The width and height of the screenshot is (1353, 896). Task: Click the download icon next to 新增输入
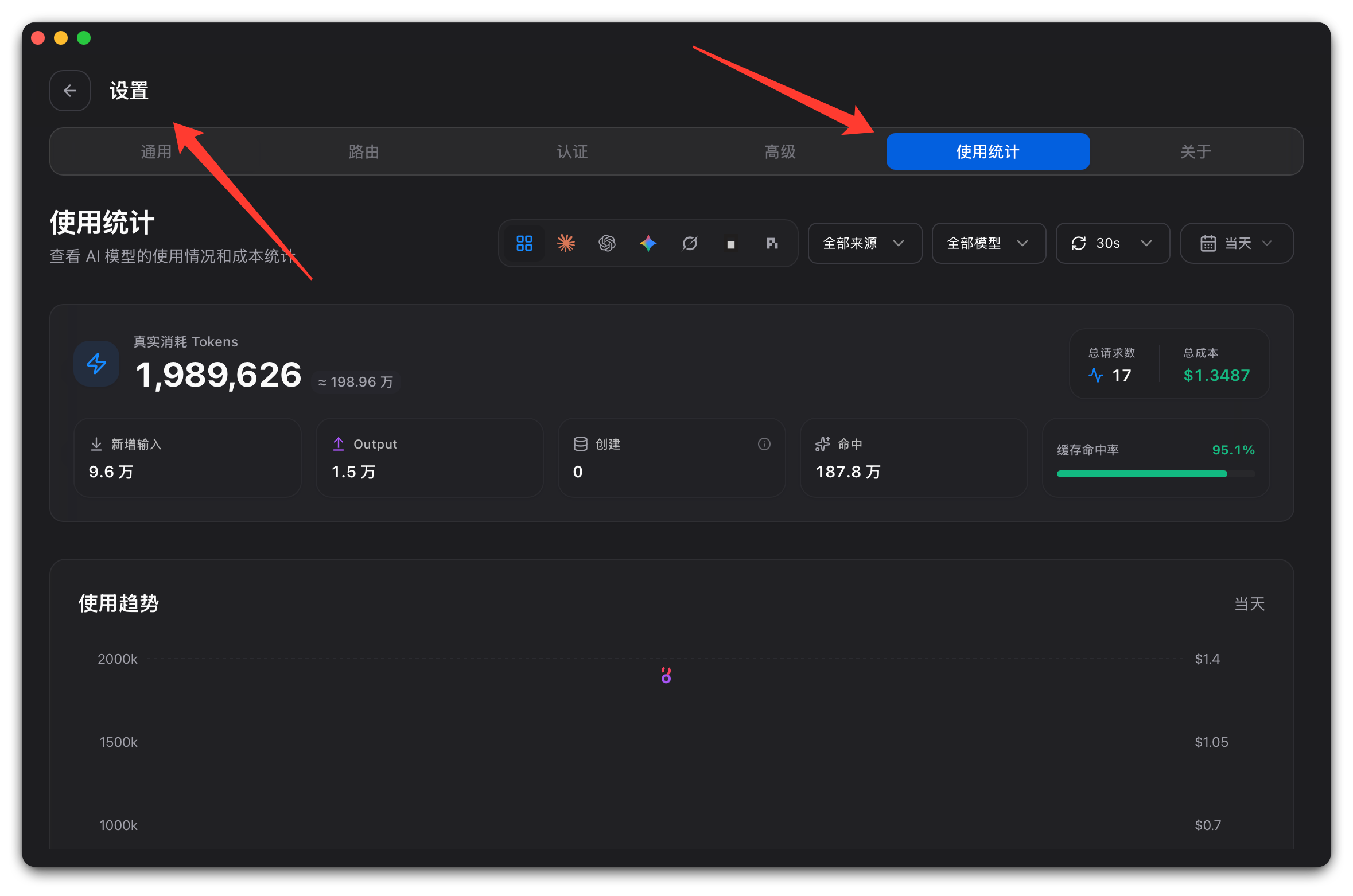(96, 444)
